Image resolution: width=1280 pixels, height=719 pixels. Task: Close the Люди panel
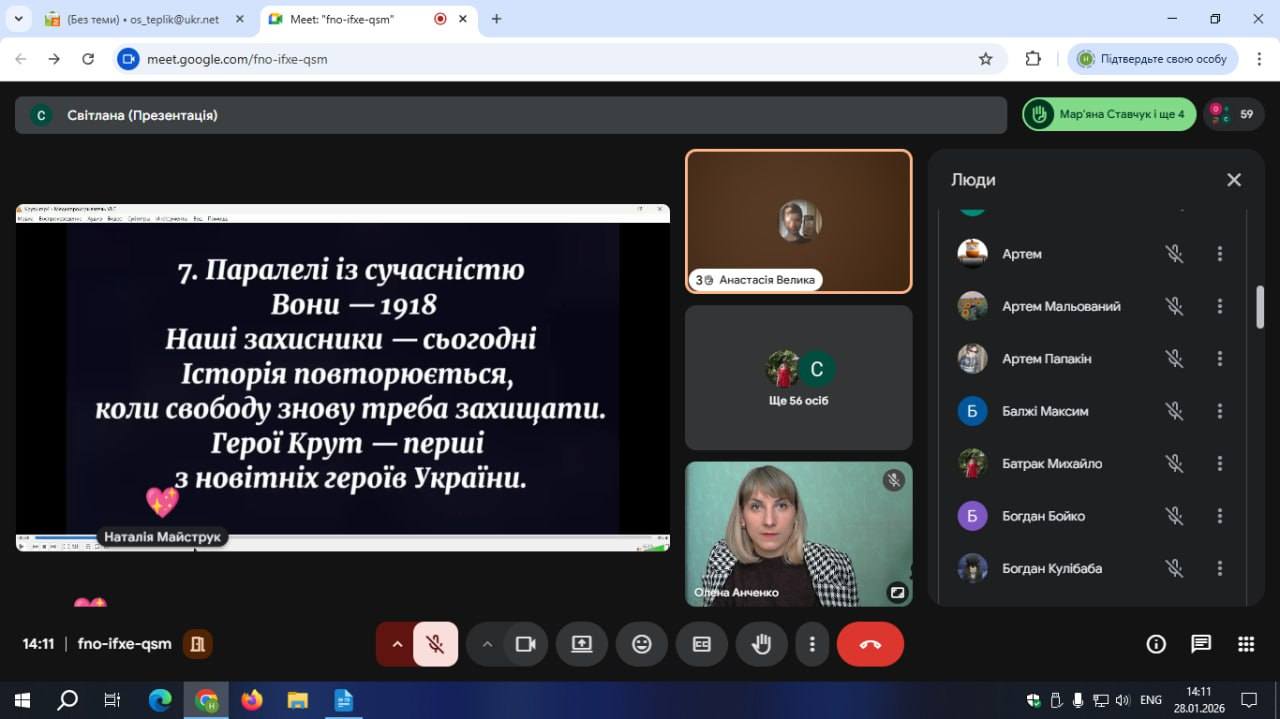click(1234, 180)
